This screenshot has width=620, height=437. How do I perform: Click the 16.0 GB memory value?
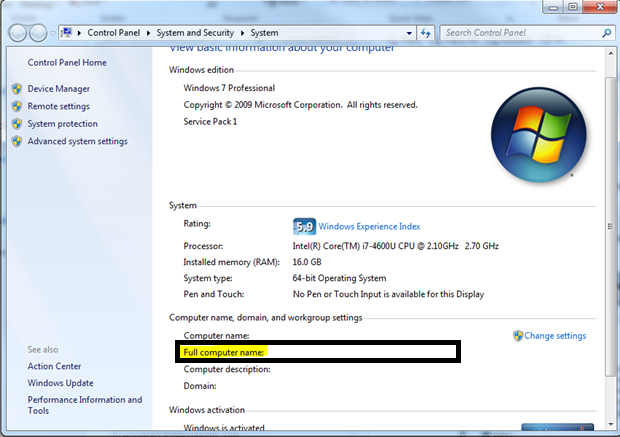point(307,262)
